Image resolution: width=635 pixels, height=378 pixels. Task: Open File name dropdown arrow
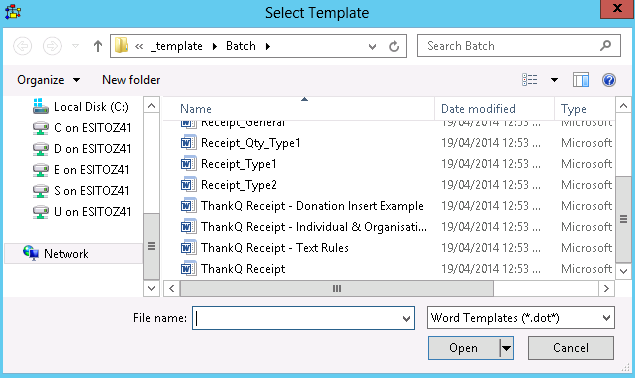[x=406, y=318]
